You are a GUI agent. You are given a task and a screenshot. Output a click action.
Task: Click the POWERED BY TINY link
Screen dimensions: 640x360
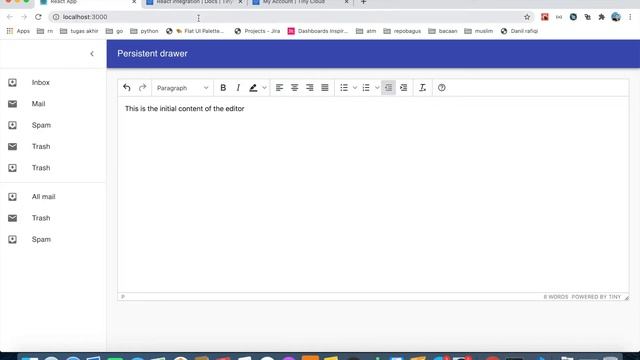point(596,297)
